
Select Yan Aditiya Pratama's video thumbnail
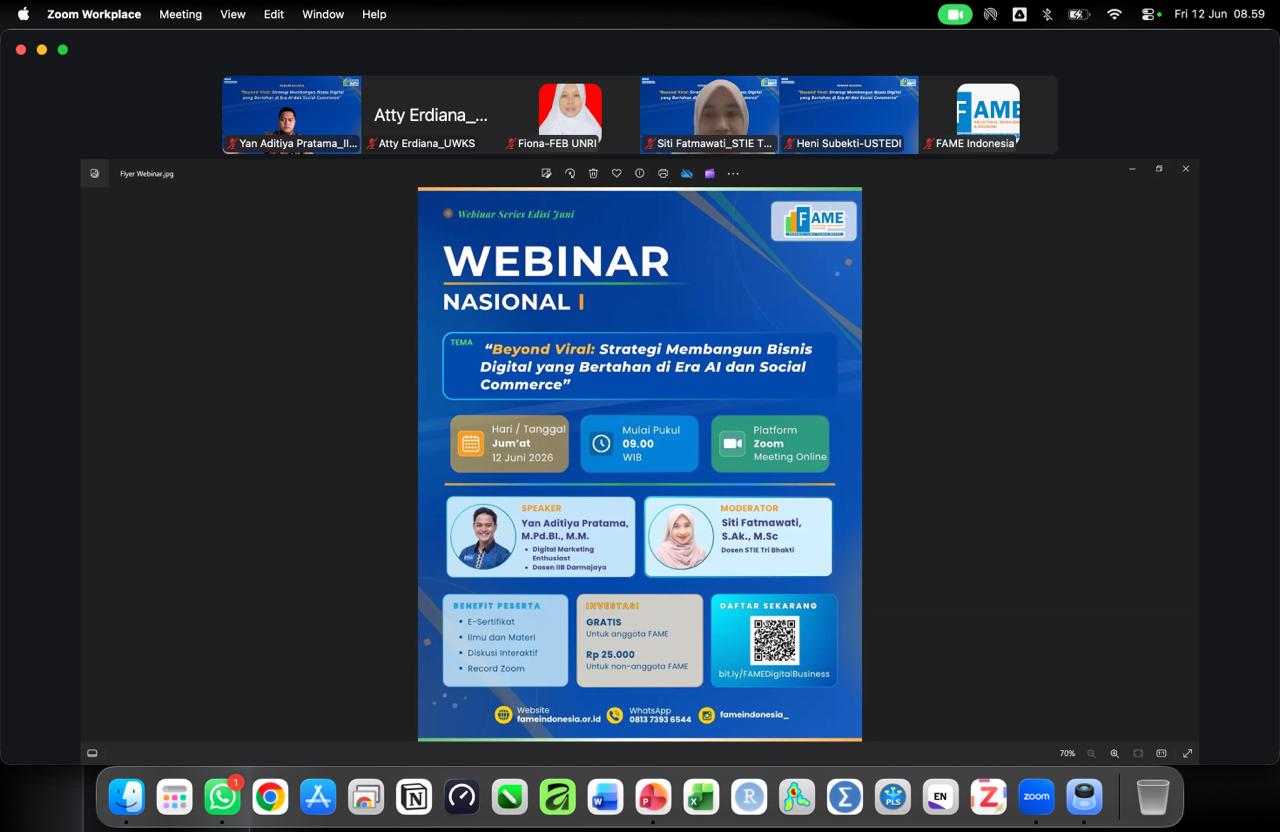291,114
